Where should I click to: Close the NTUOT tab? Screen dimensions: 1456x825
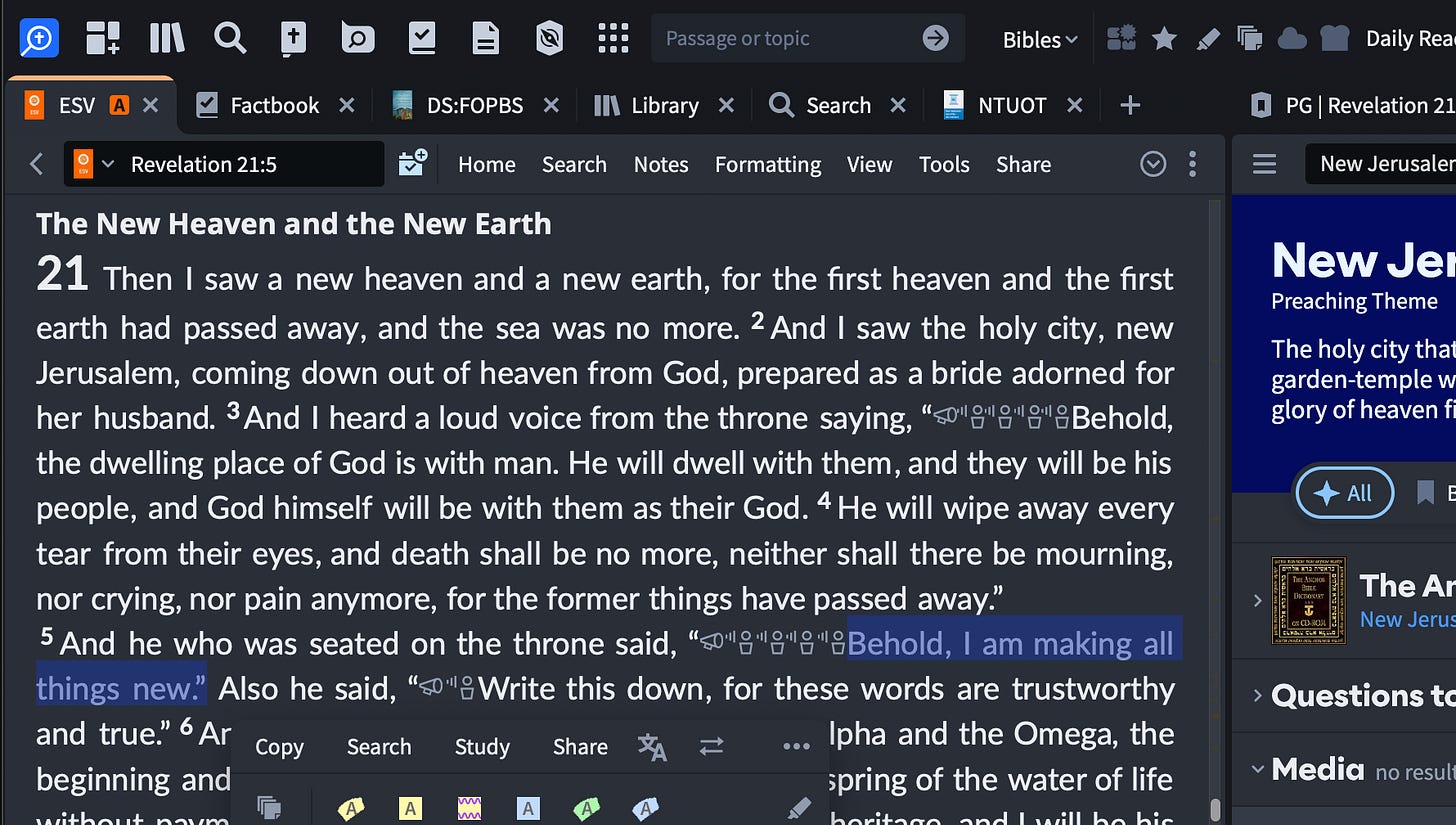1074,105
